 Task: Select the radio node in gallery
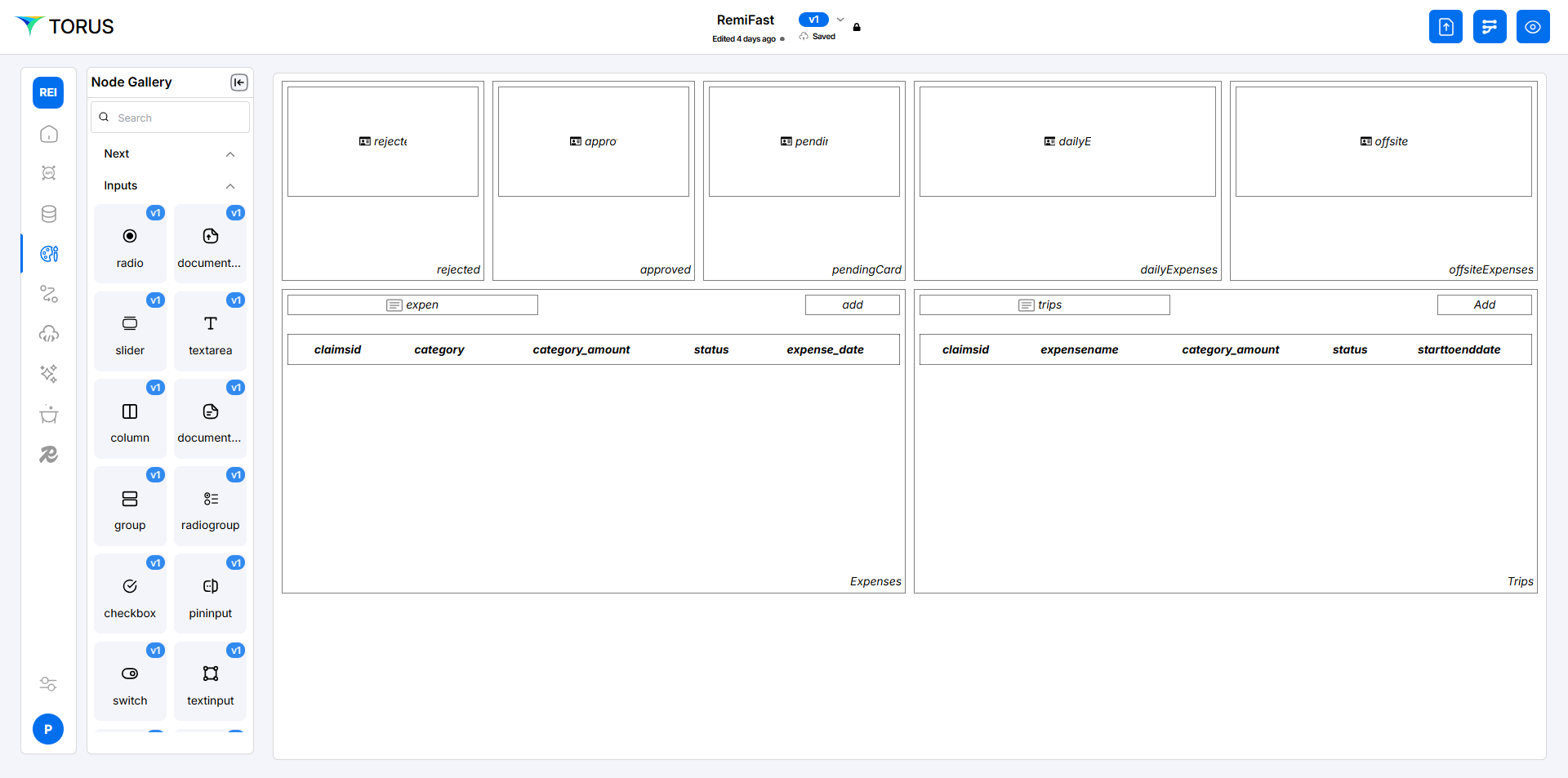(x=130, y=244)
